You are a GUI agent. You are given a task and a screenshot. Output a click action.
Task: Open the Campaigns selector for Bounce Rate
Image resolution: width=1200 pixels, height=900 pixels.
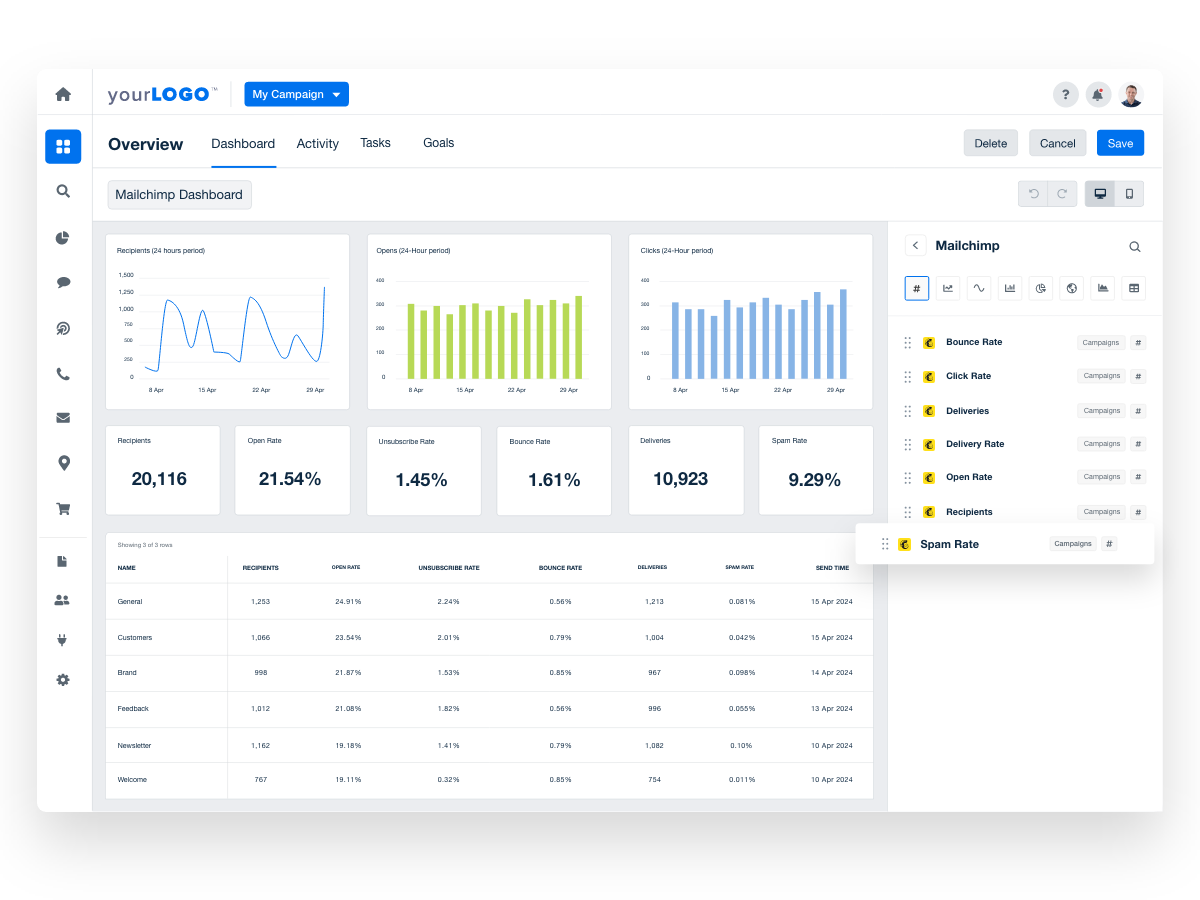1100,342
